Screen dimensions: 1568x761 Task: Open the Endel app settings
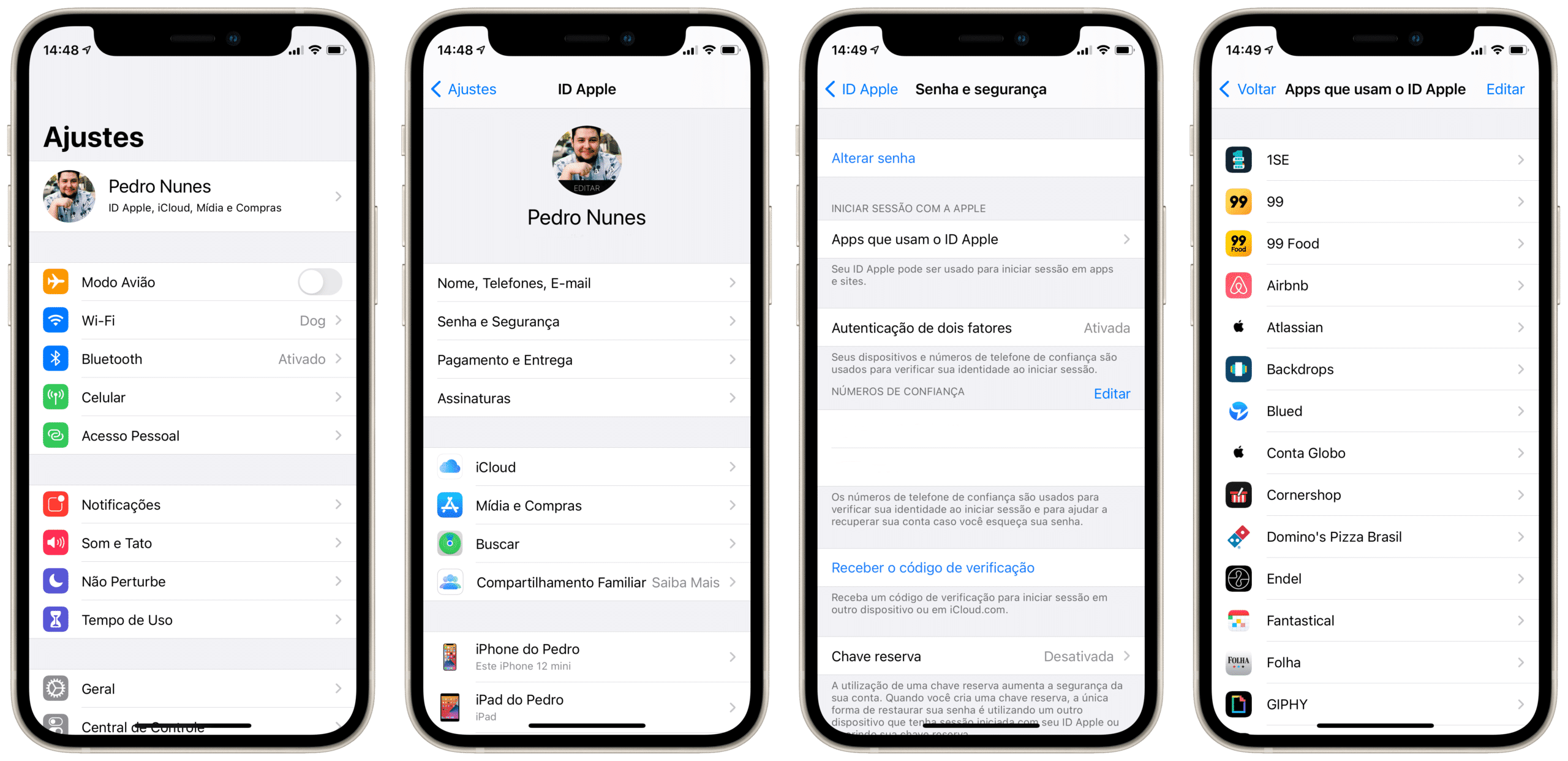tap(1370, 580)
